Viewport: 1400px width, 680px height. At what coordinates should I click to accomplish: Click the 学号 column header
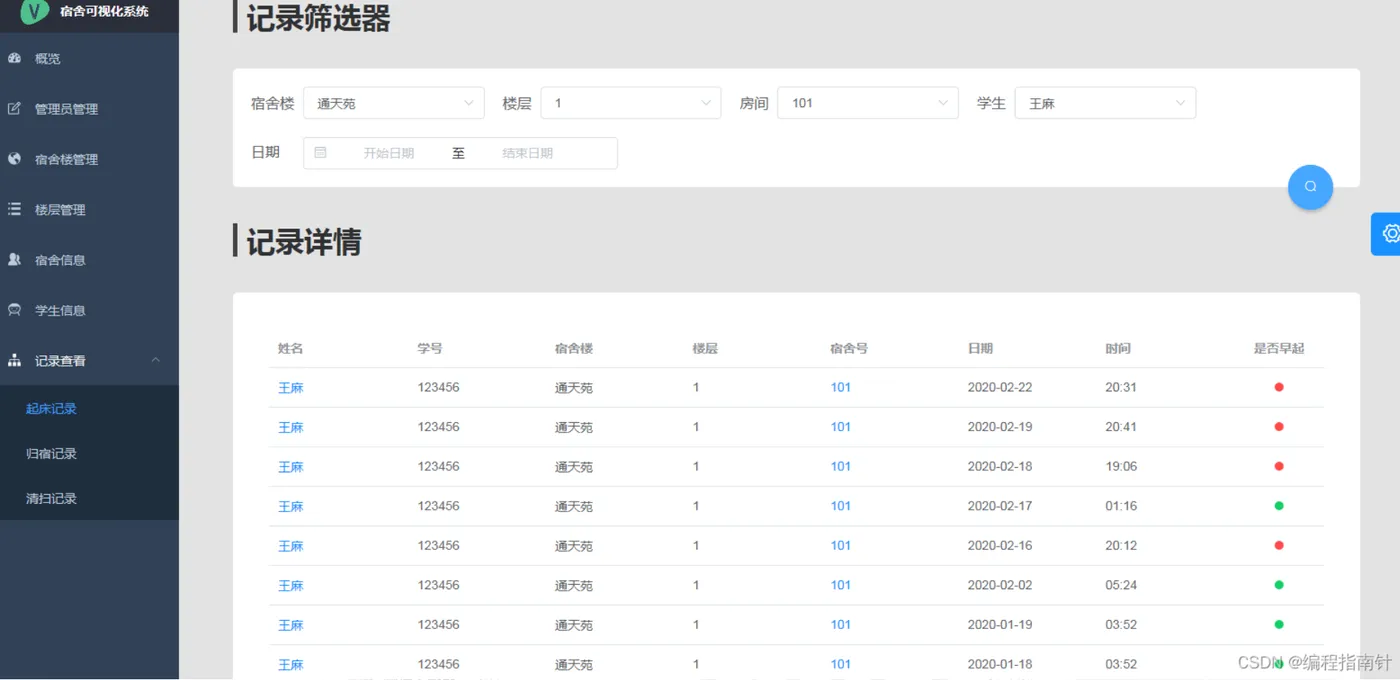(x=430, y=348)
